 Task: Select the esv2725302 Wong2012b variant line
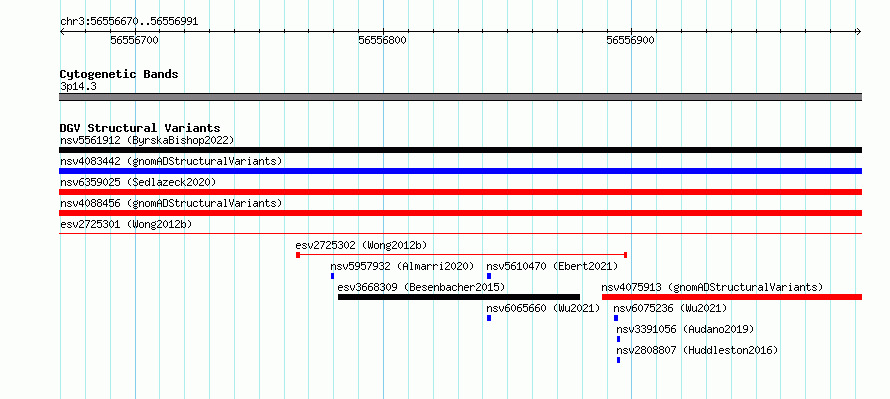(x=461, y=255)
